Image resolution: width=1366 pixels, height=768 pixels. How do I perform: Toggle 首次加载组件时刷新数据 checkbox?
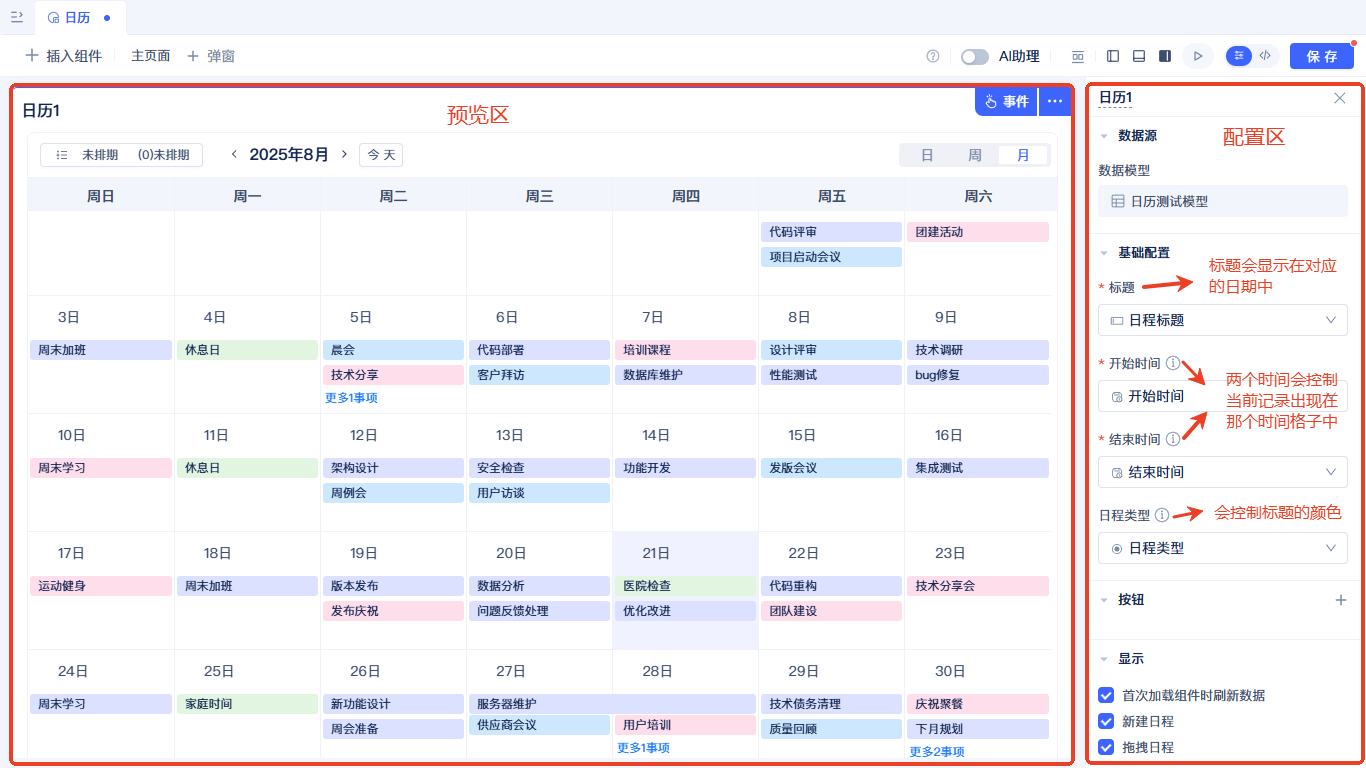pyautogui.click(x=1106, y=695)
